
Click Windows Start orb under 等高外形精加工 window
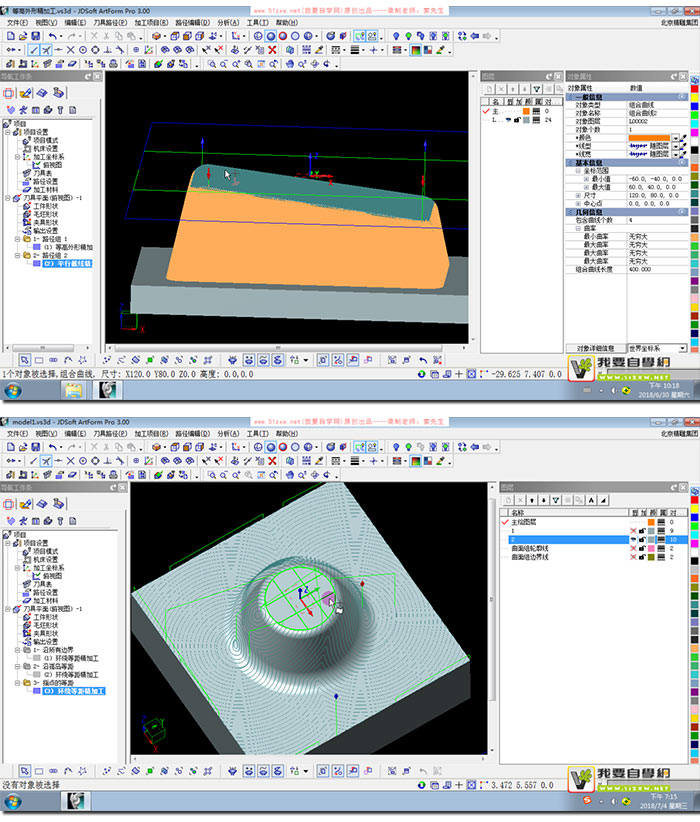(13, 391)
